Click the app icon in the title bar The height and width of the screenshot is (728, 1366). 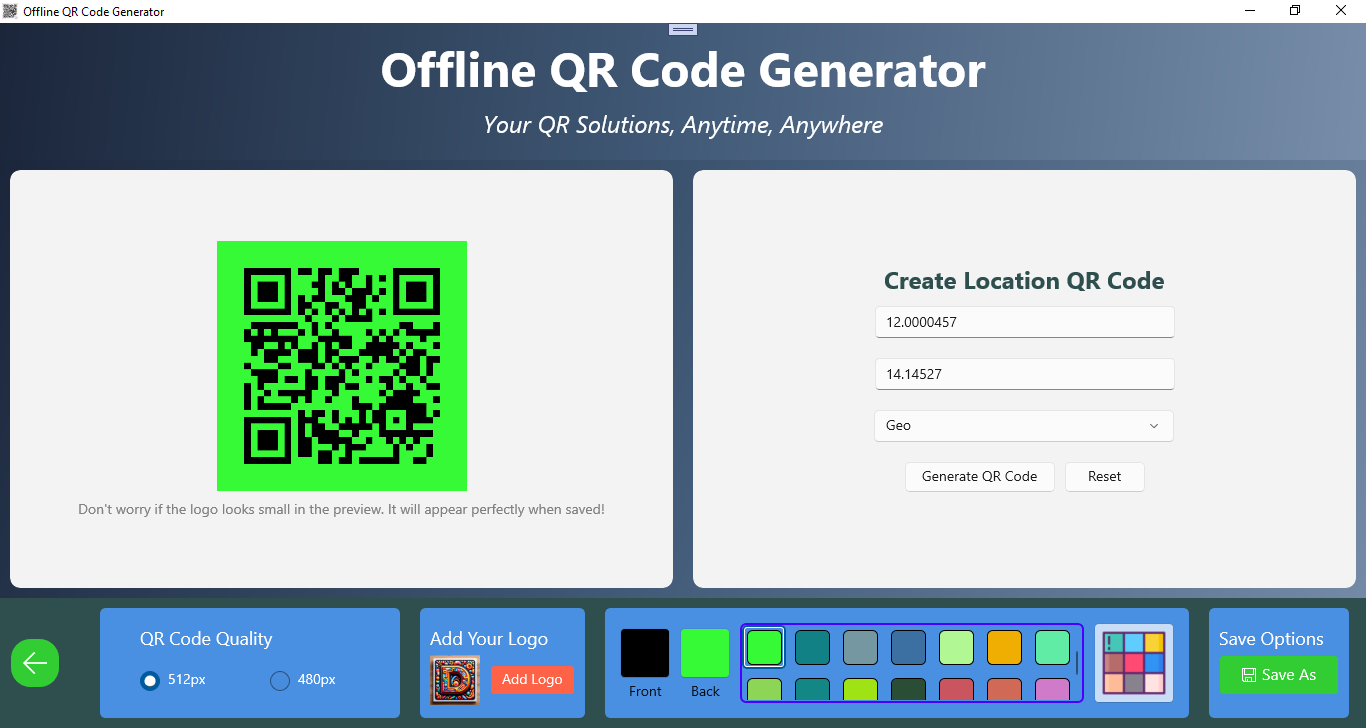click(11, 11)
